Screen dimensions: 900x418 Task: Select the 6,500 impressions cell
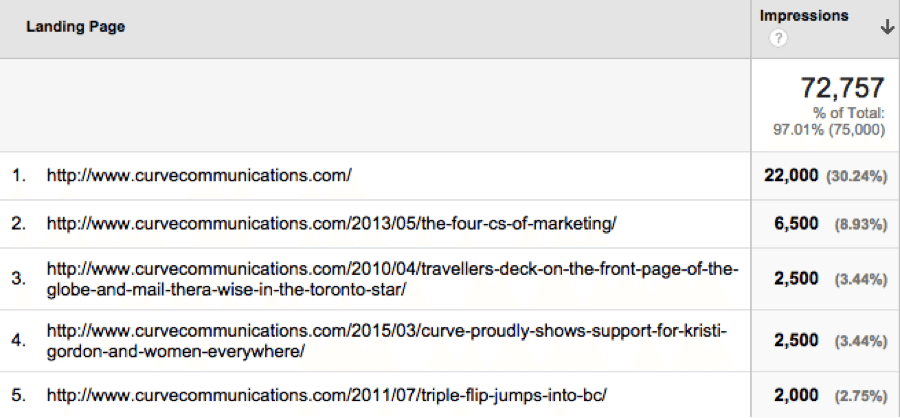(x=797, y=224)
